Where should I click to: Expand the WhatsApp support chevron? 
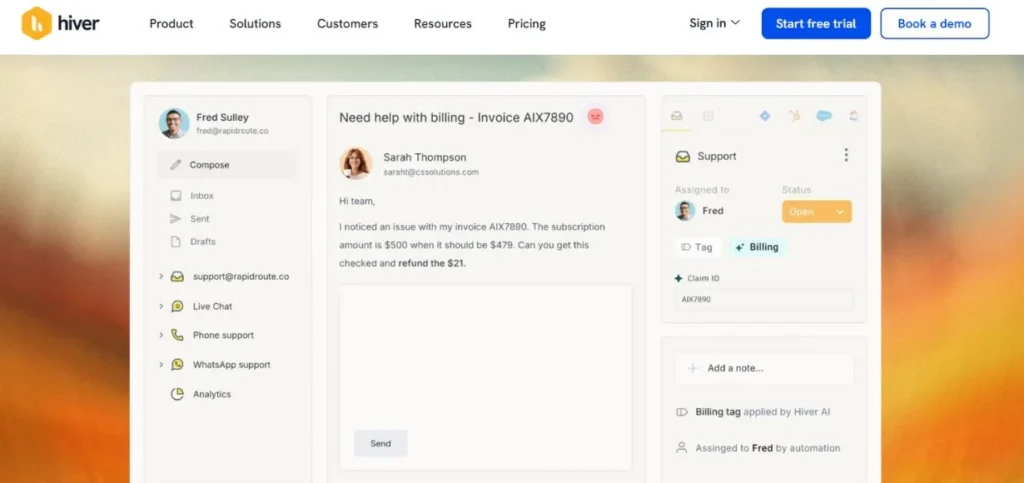coord(161,364)
